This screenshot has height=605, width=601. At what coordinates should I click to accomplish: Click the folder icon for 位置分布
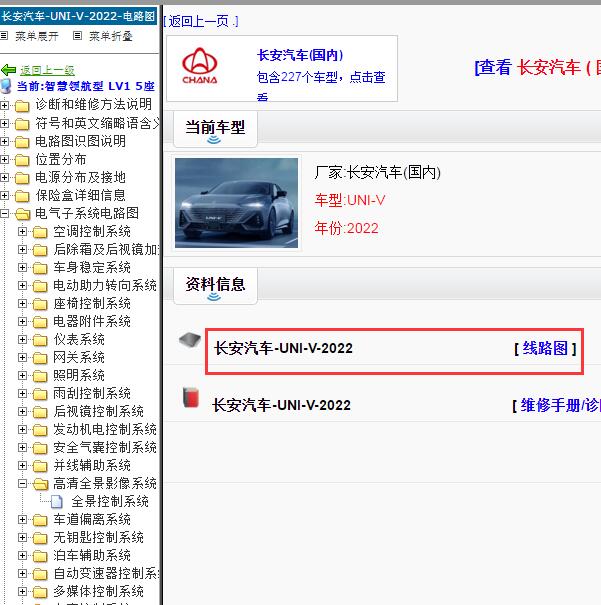click(22, 160)
